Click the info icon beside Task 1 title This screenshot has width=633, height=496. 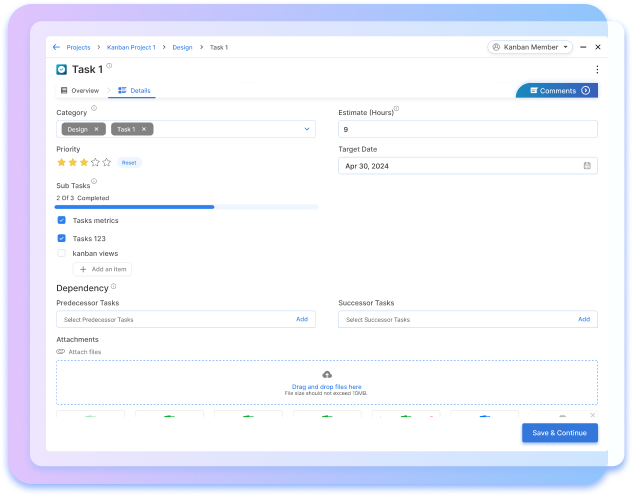click(109, 66)
